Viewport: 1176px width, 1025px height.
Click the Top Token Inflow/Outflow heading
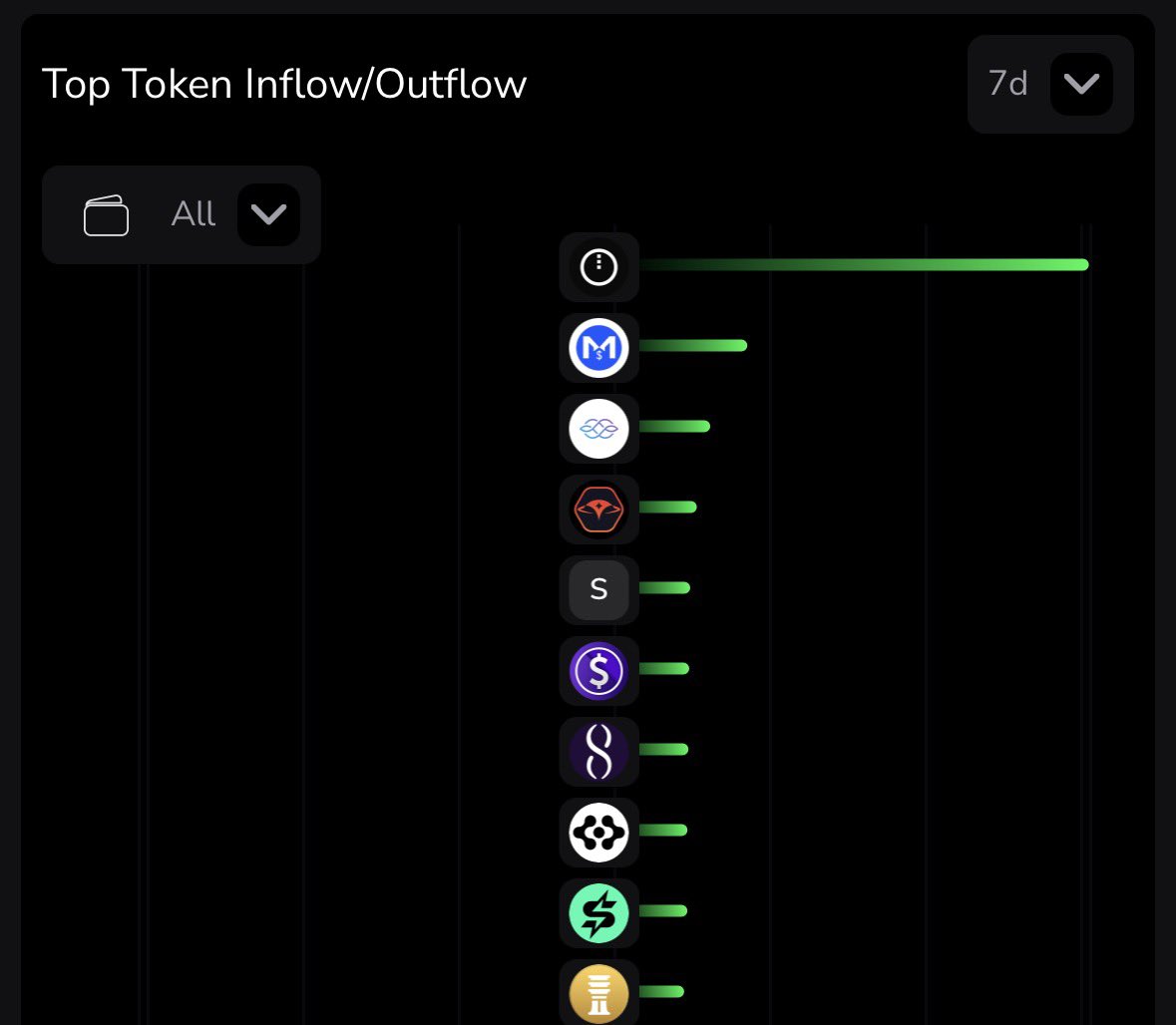pos(284,84)
